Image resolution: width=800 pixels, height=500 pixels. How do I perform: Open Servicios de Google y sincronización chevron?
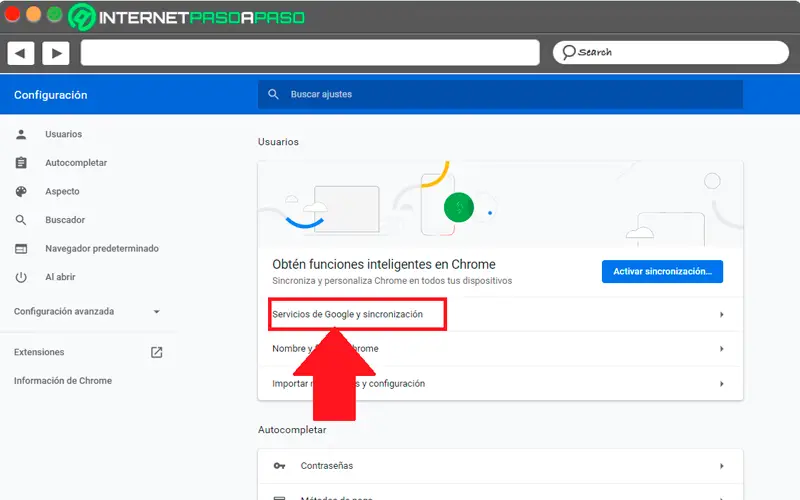point(721,314)
